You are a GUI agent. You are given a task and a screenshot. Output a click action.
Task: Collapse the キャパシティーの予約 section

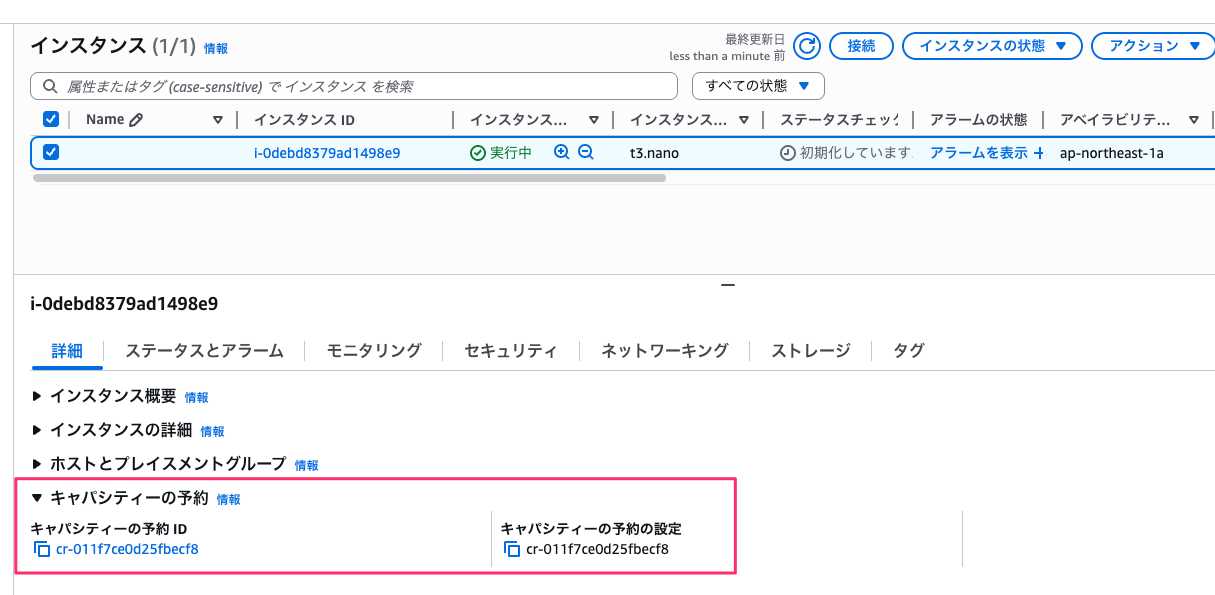click(x=38, y=498)
